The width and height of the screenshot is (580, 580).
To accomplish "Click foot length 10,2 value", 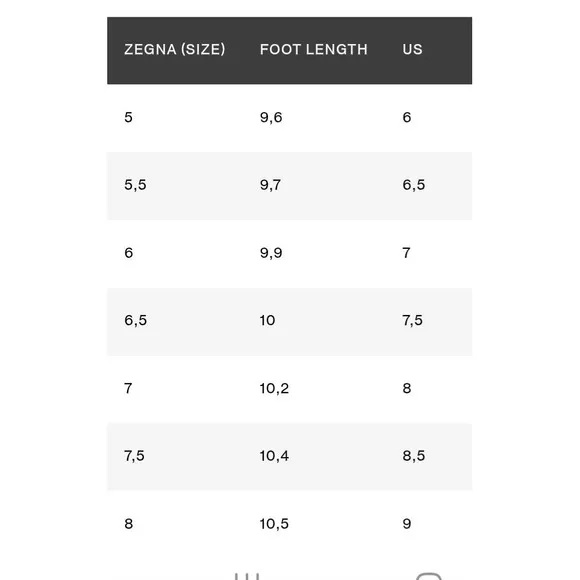I will click(274, 388).
